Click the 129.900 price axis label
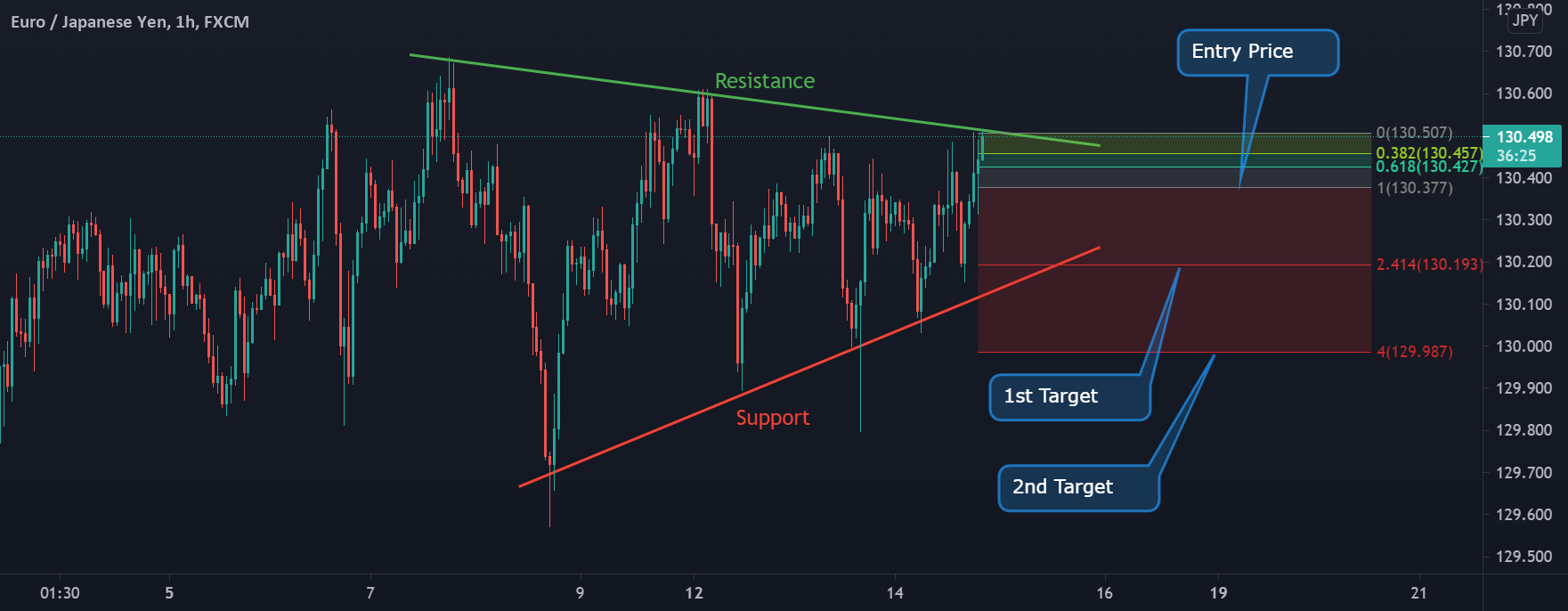The width and height of the screenshot is (1568, 611). 1524,388
